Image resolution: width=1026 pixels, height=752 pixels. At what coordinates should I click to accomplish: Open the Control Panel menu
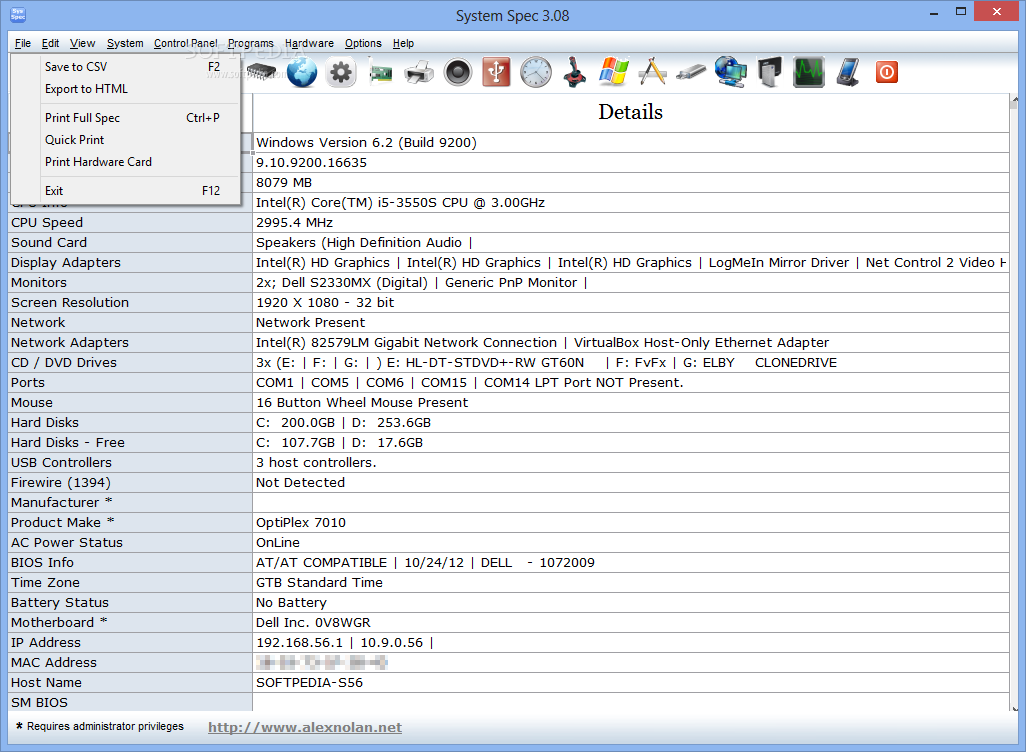[x=186, y=43]
